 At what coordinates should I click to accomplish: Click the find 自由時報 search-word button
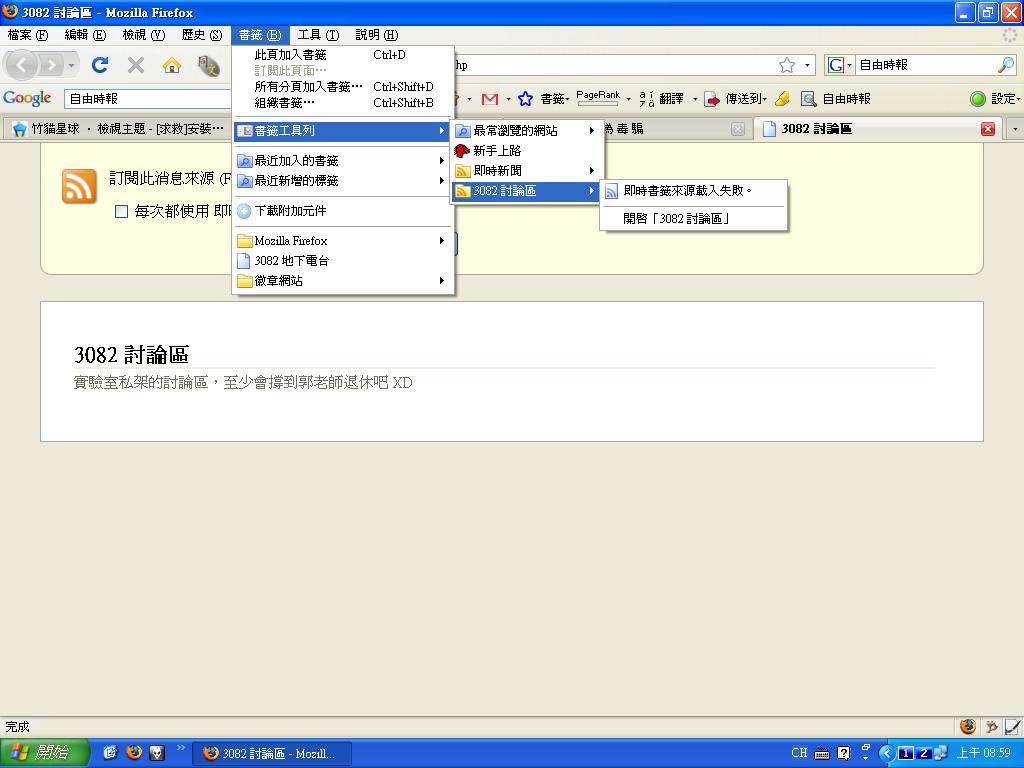pos(836,99)
